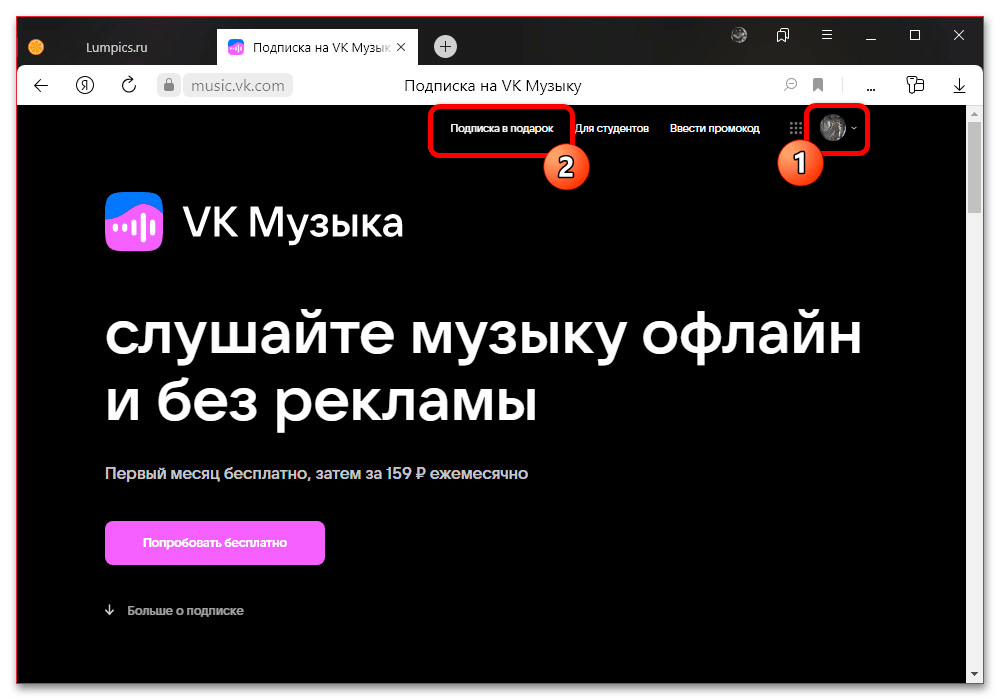
Task: Open the downloads arrow icon
Action: click(959, 85)
